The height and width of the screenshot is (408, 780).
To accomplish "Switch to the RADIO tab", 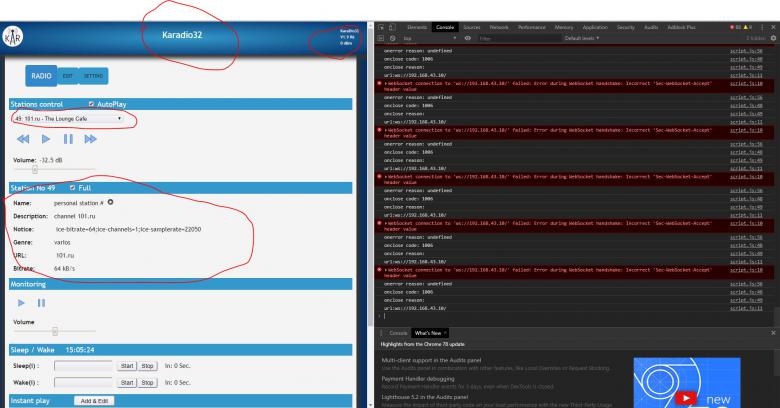I will pos(41,76).
